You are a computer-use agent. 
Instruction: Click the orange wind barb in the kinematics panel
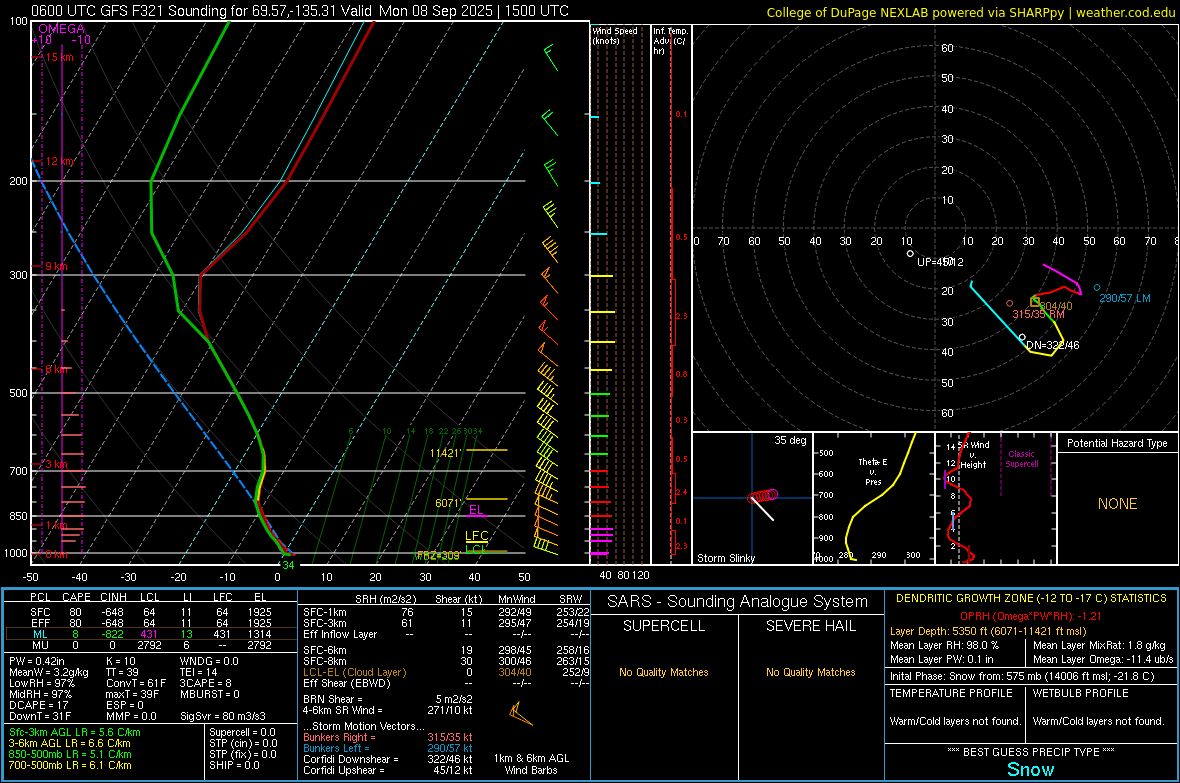(521, 713)
